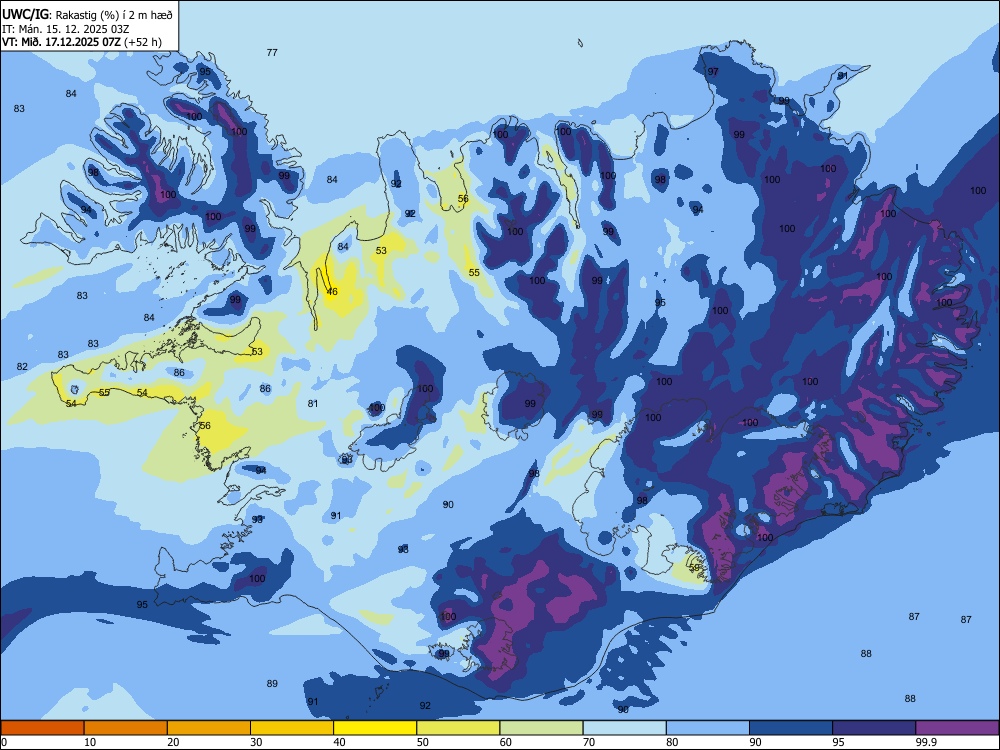Click the '99.9' legend scale label

pos(926,742)
